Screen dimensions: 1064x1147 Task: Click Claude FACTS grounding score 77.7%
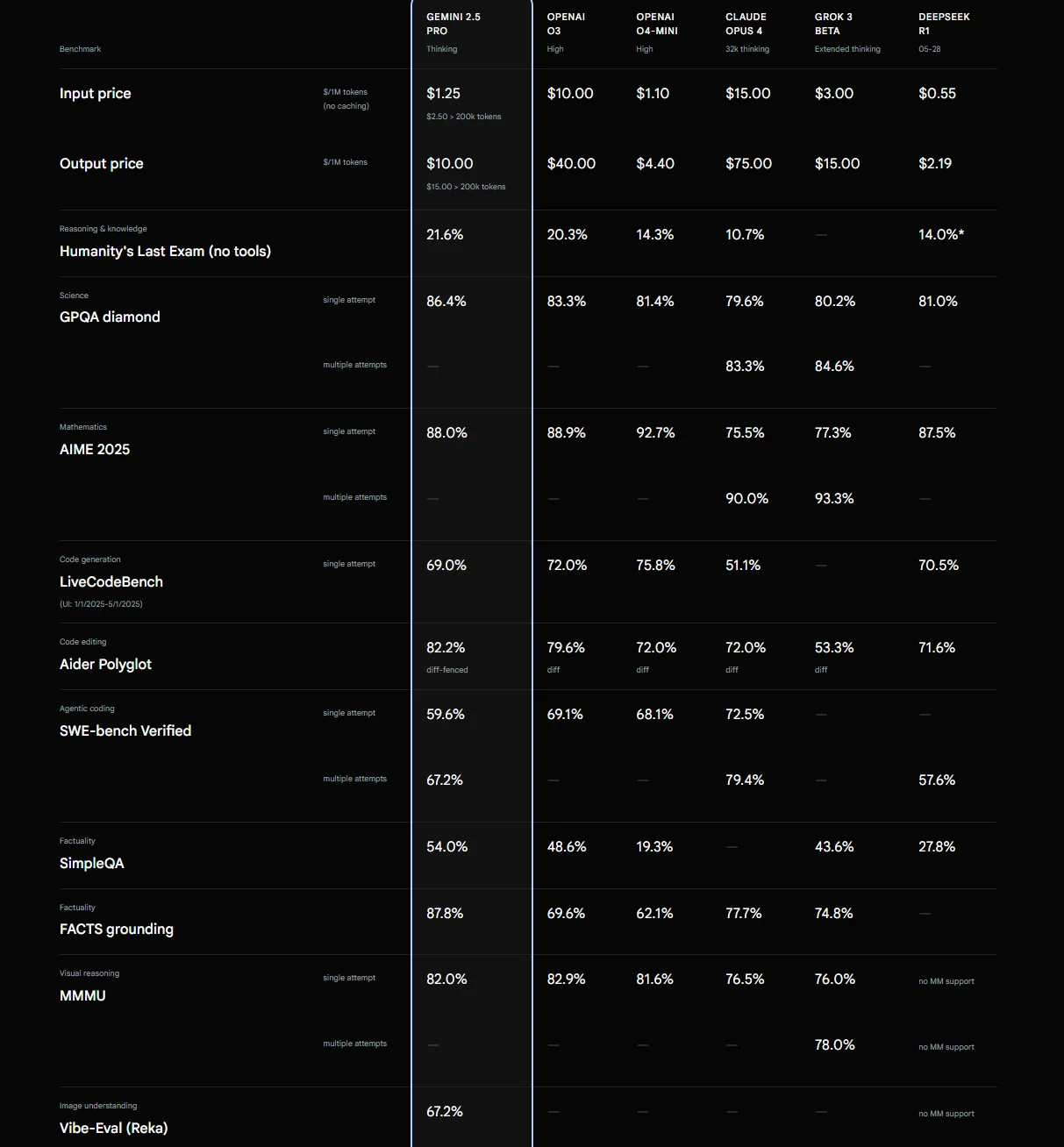tap(744, 913)
